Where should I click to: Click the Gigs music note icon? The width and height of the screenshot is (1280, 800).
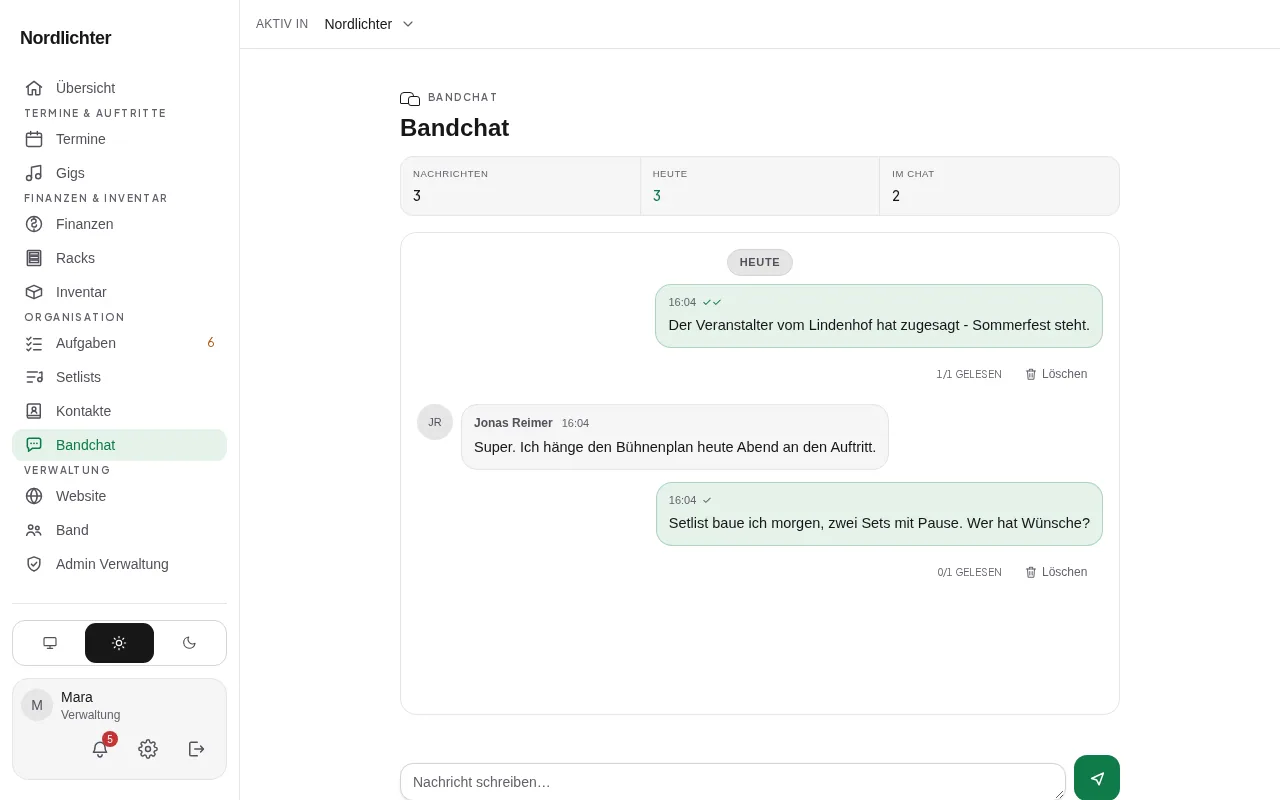(x=34, y=173)
